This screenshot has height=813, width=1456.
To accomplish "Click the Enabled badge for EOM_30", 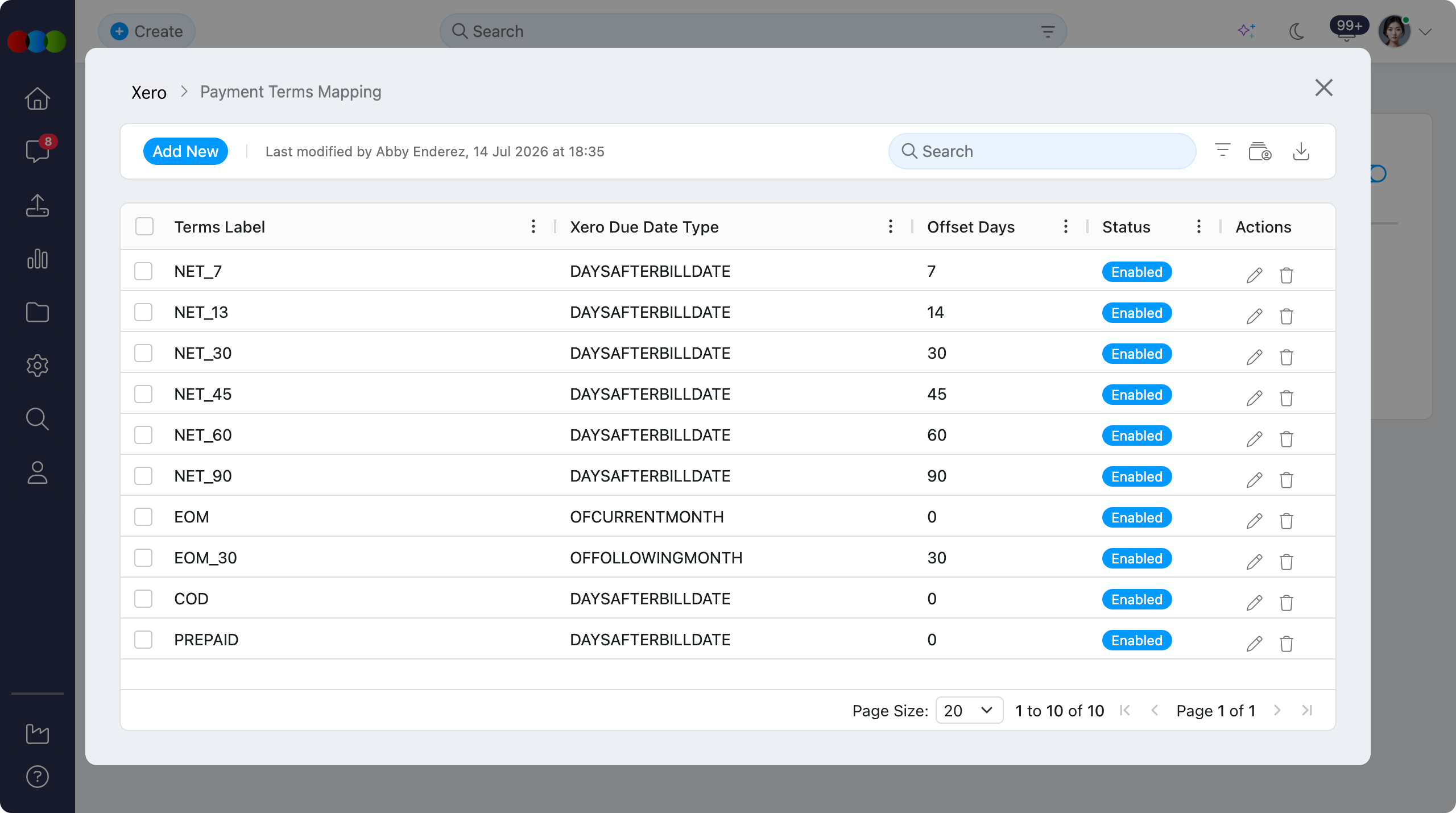I will [1137, 558].
